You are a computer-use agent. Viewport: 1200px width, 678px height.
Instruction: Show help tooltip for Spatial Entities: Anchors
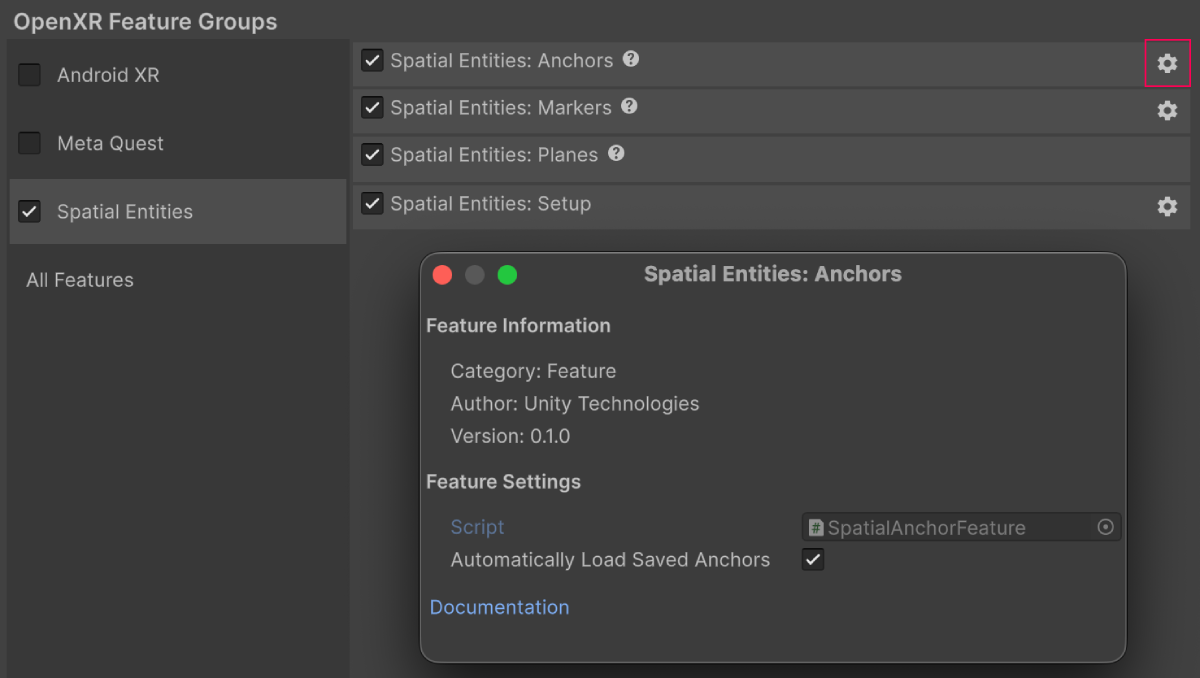tap(631, 59)
